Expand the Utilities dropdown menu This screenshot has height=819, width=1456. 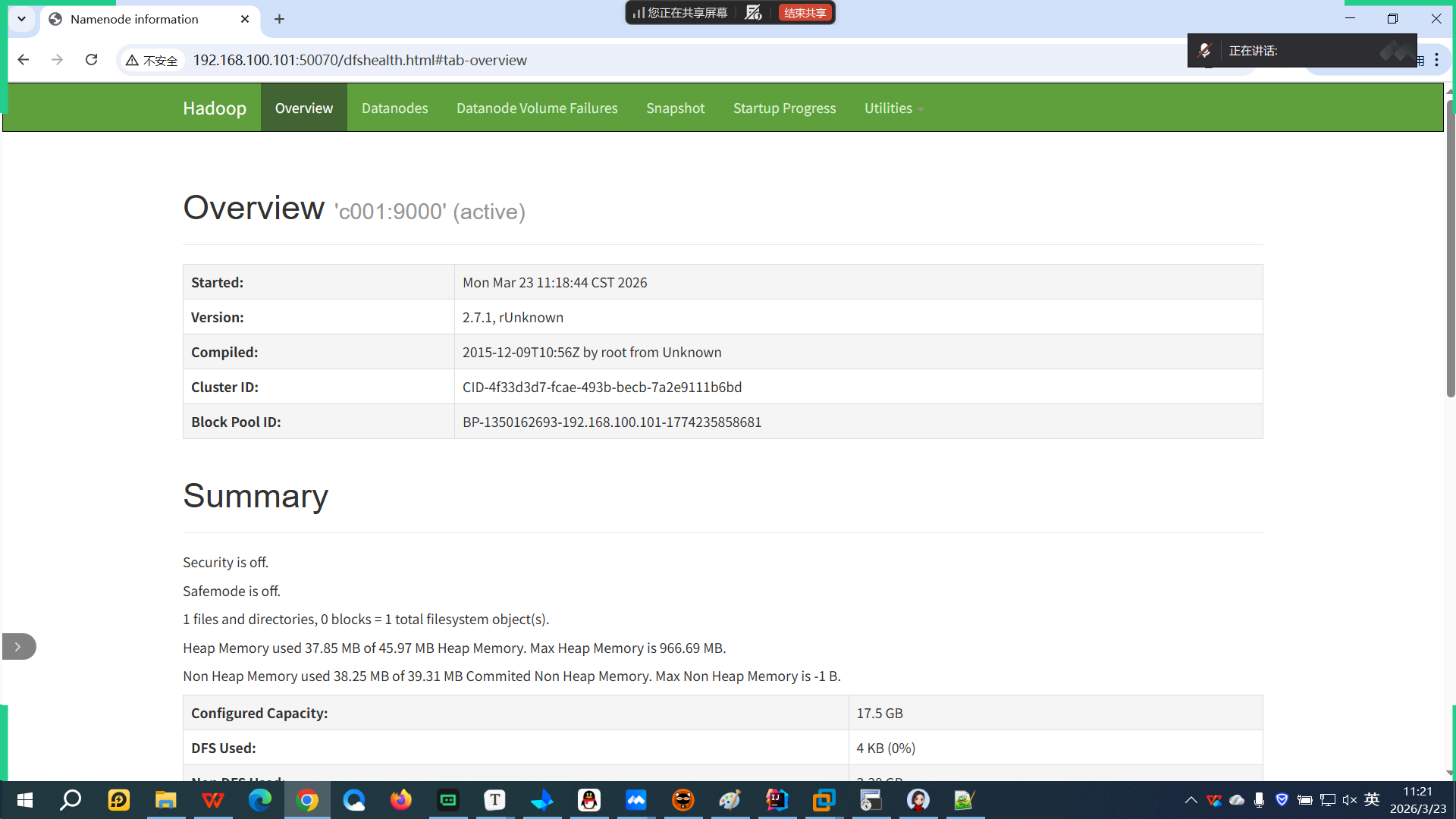[893, 108]
